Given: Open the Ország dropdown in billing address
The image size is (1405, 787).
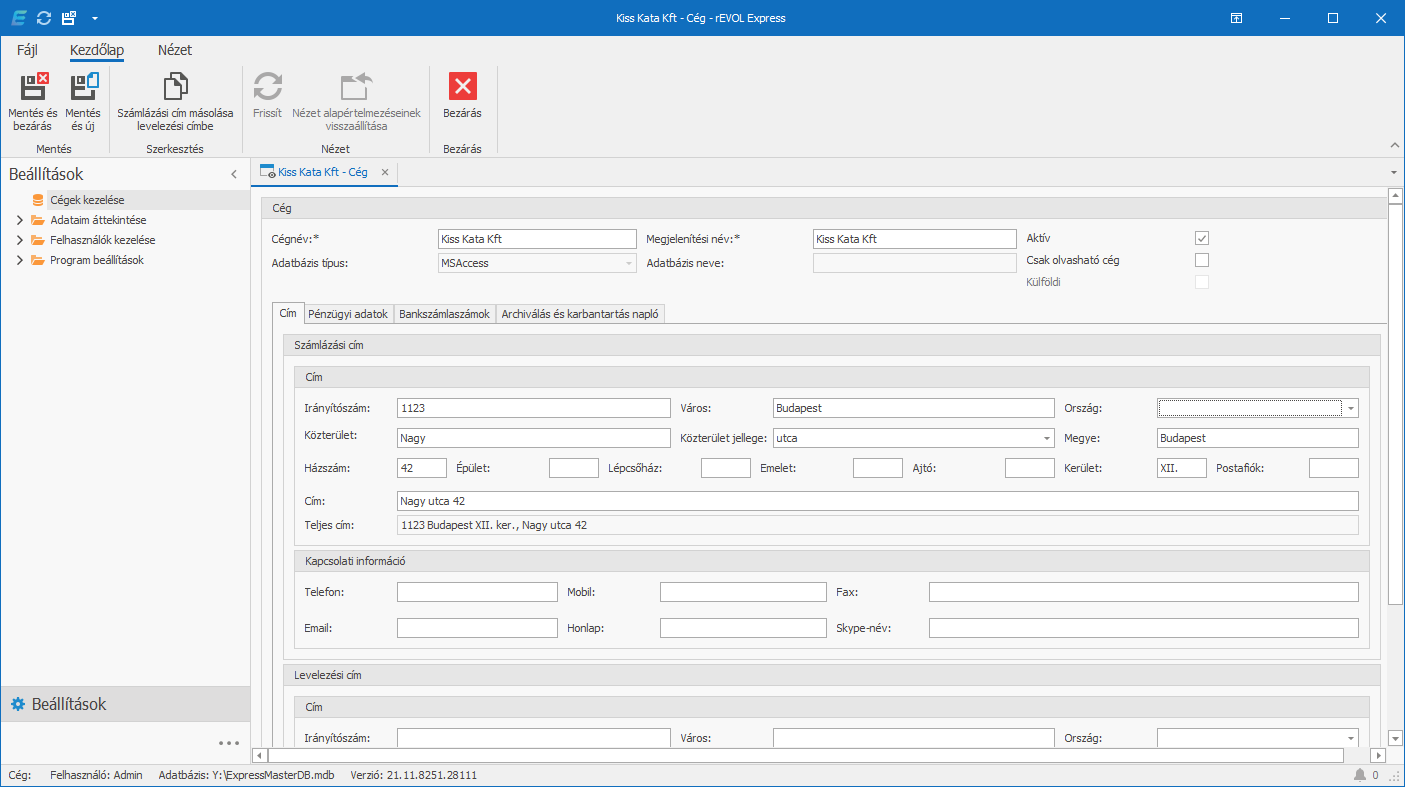Looking at the screenshot, I should pyautogui.click(x=1351, y=408).
